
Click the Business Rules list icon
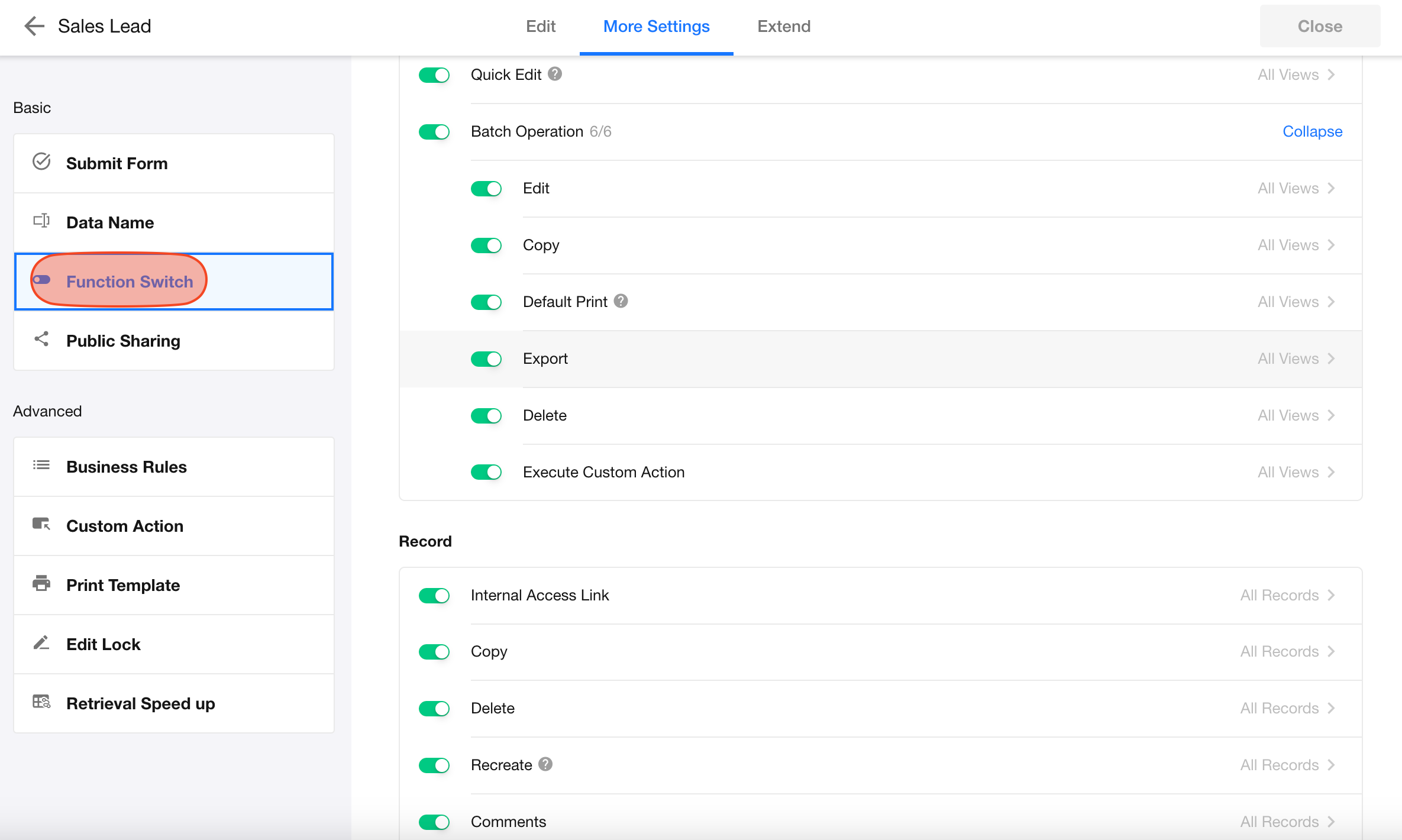[x=41, y=465]
